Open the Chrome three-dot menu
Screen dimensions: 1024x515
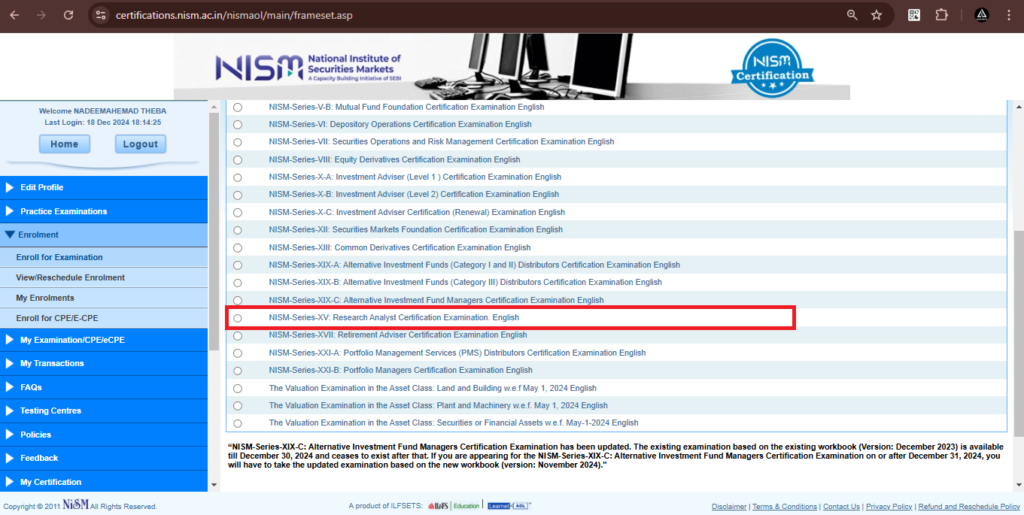[x=1009, y=15]
